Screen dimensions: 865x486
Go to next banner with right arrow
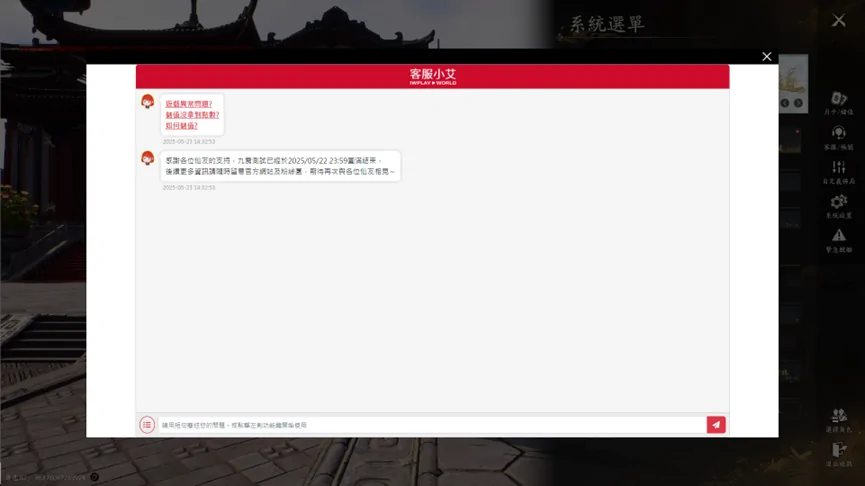click(798, 103)
